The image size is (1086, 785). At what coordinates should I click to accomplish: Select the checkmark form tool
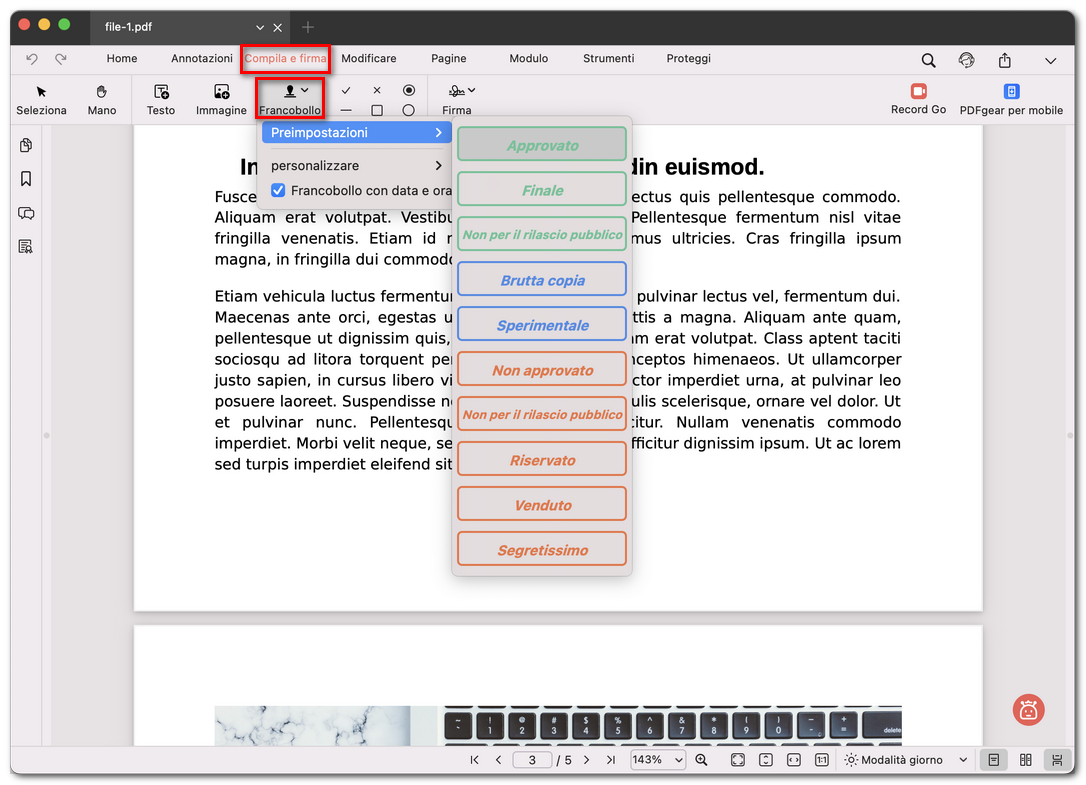tap(346, 90)
